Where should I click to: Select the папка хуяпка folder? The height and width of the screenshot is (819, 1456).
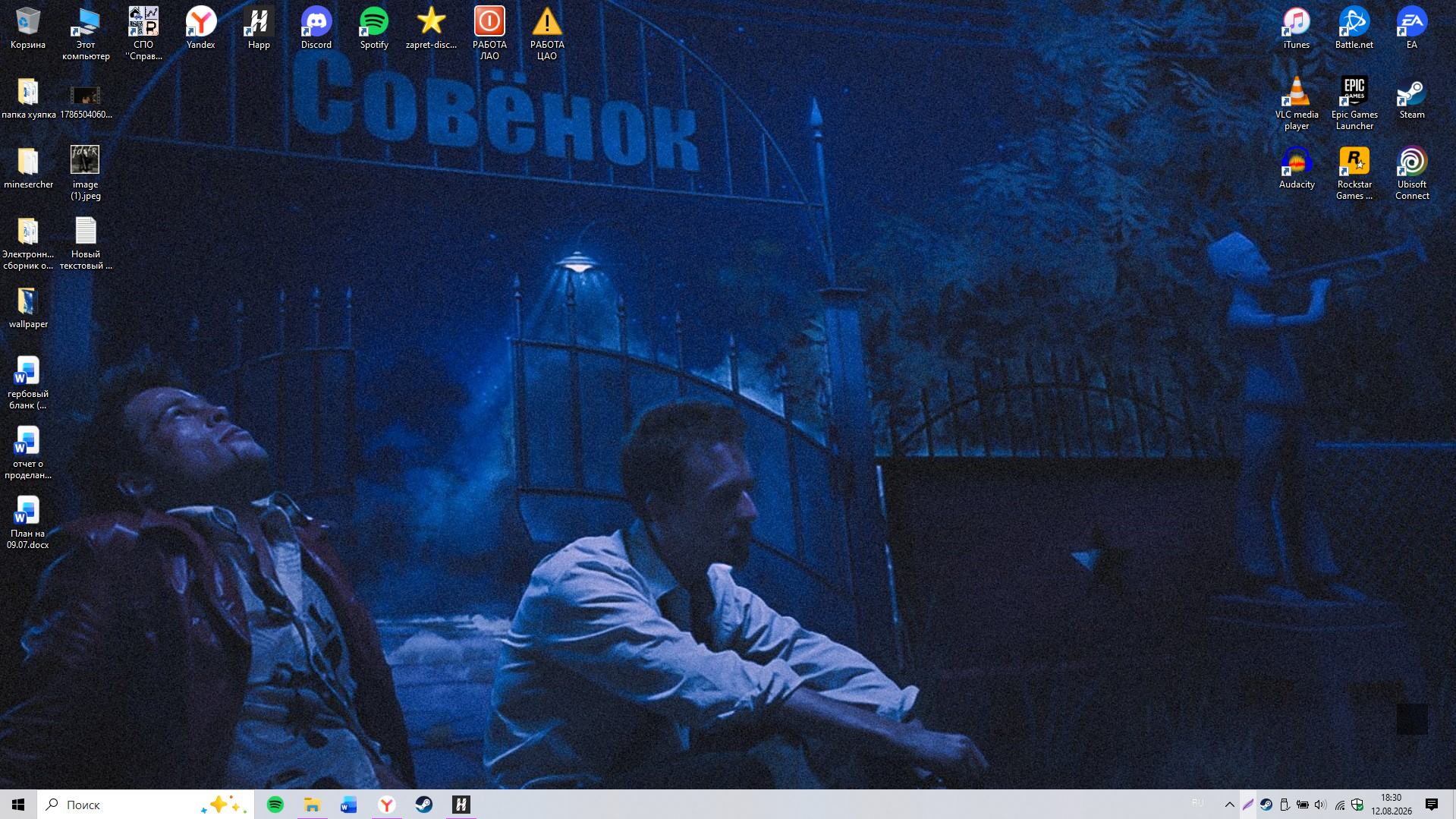point(28,99)
